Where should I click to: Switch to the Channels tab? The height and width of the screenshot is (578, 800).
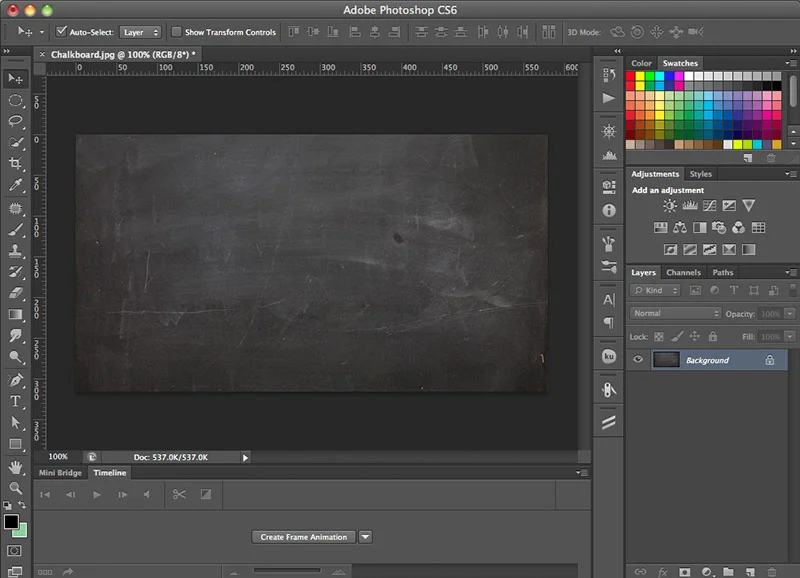(684, 272)
